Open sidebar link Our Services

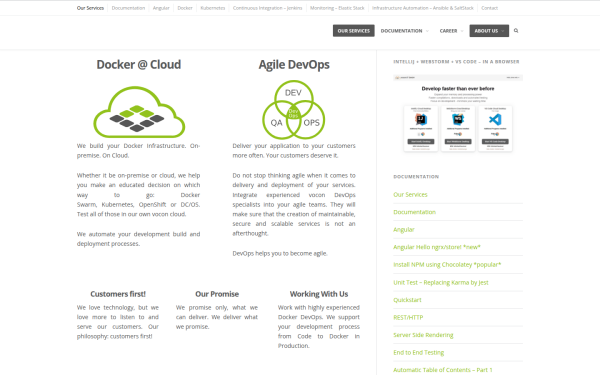[410, 194]
